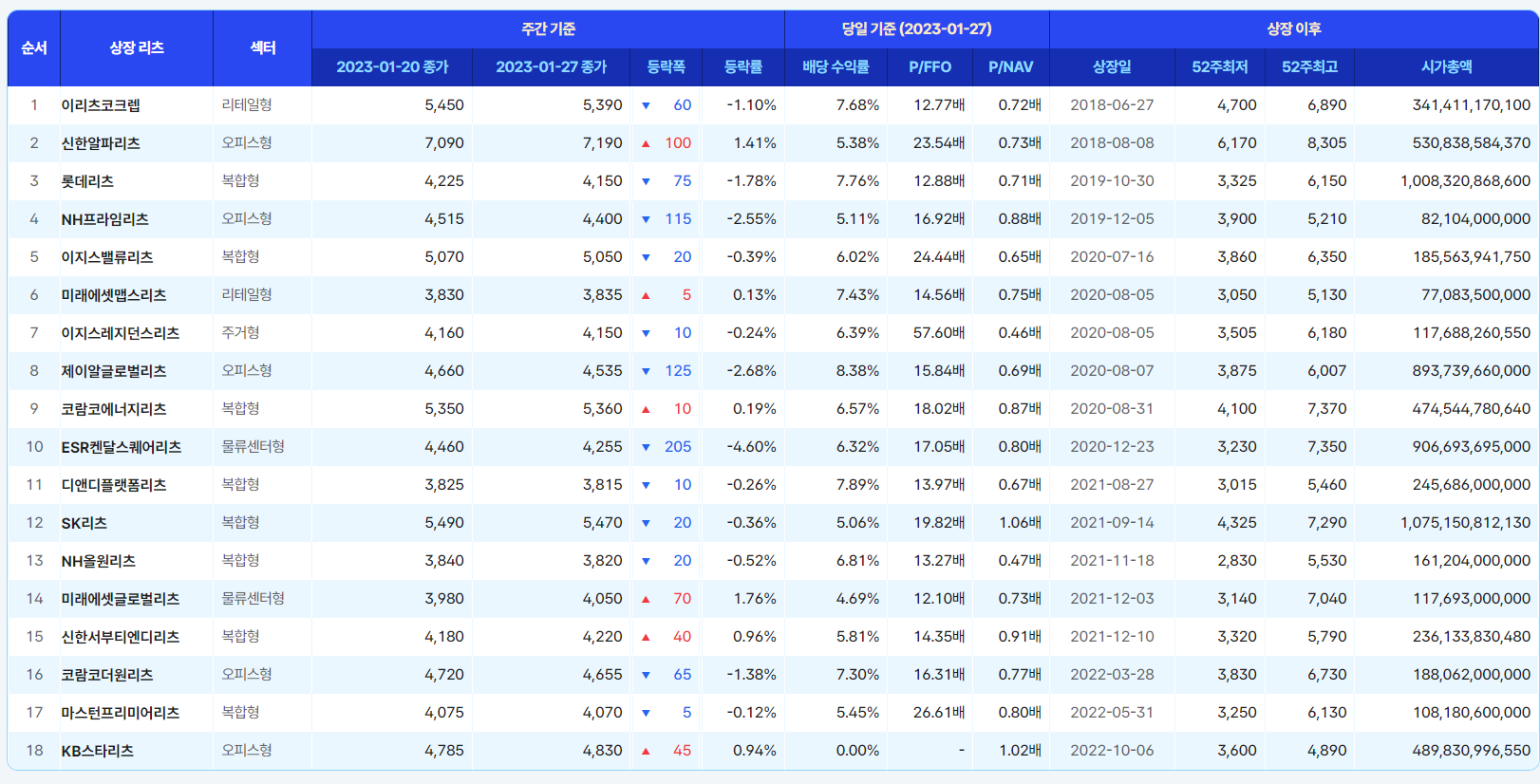Click the red up arrow in 신한서부티엔디리츠 row

tap(646, 637)
